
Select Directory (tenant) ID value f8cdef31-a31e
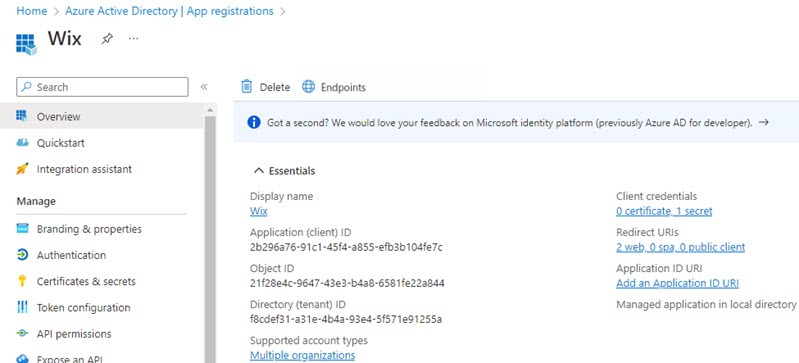[345, 320]
